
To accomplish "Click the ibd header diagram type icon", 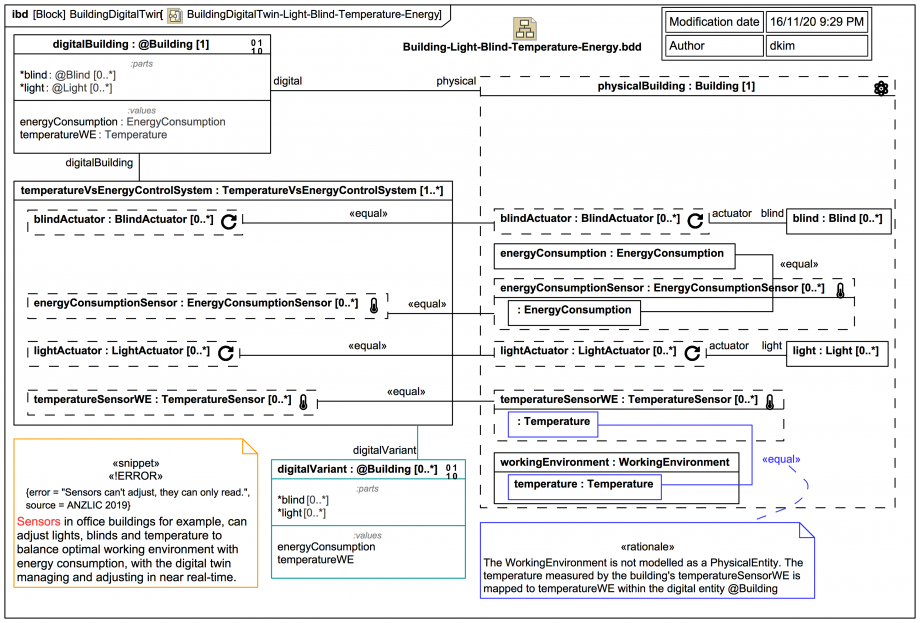I will [175, 15].
